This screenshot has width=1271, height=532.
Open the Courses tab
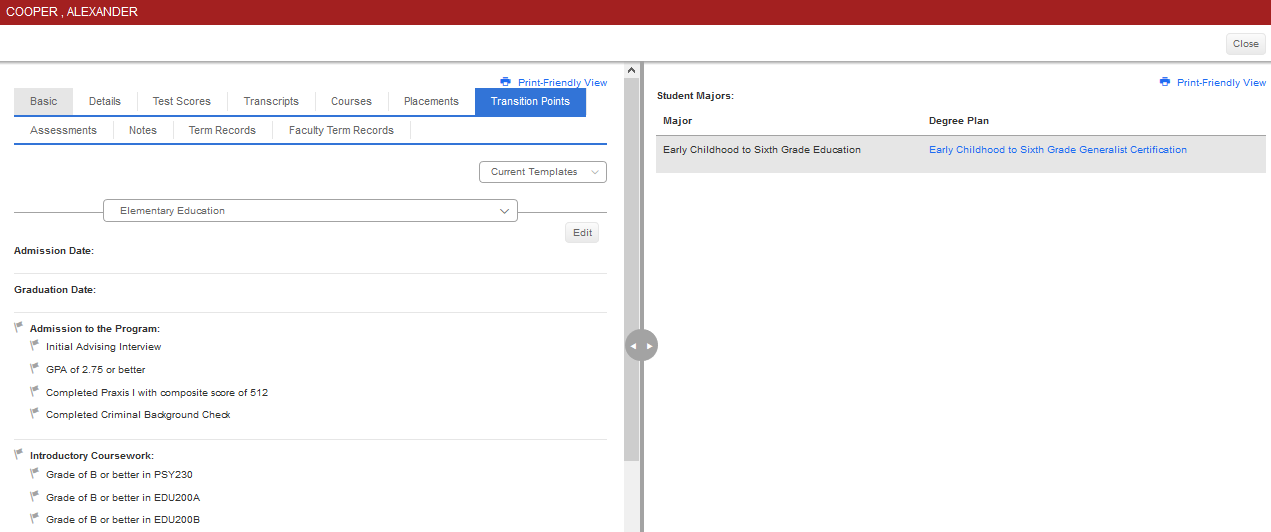351,101
